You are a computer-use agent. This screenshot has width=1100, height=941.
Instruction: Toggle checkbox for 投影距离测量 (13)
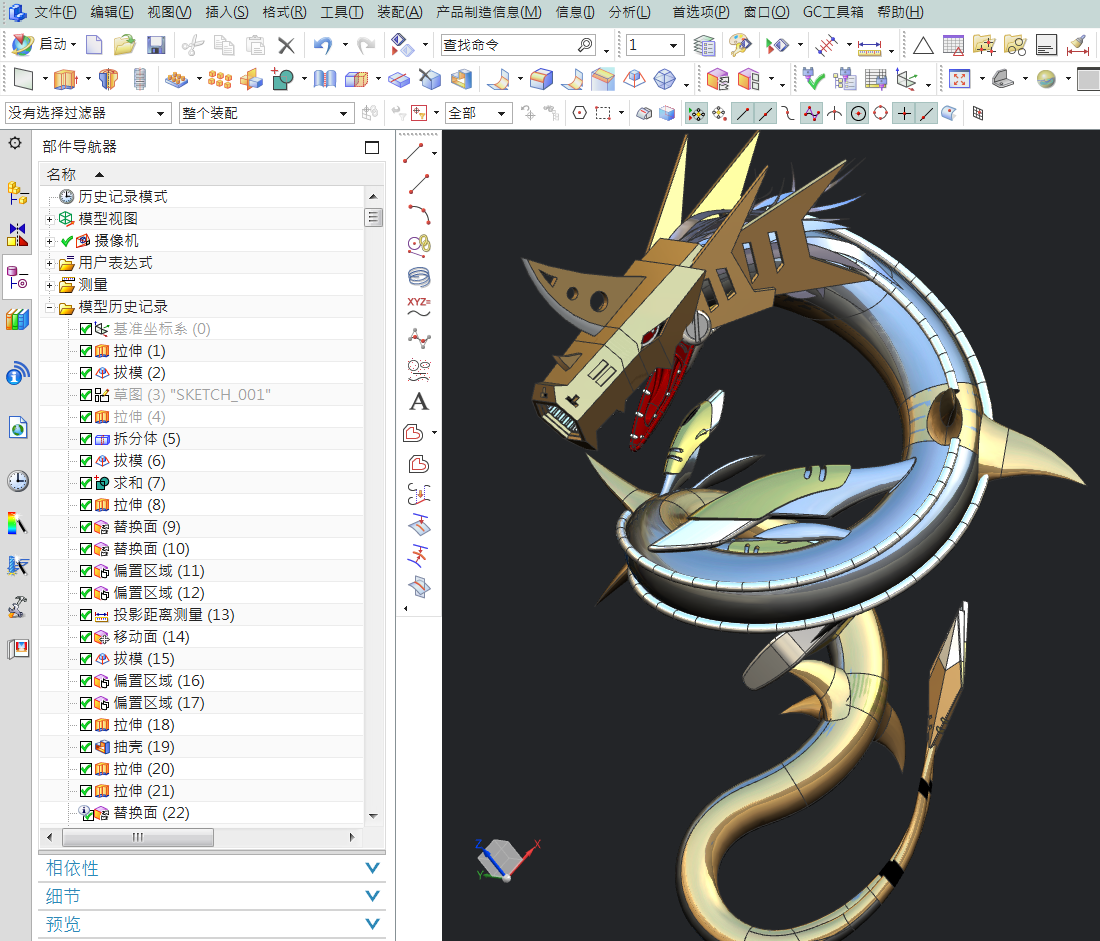point(86,615)
